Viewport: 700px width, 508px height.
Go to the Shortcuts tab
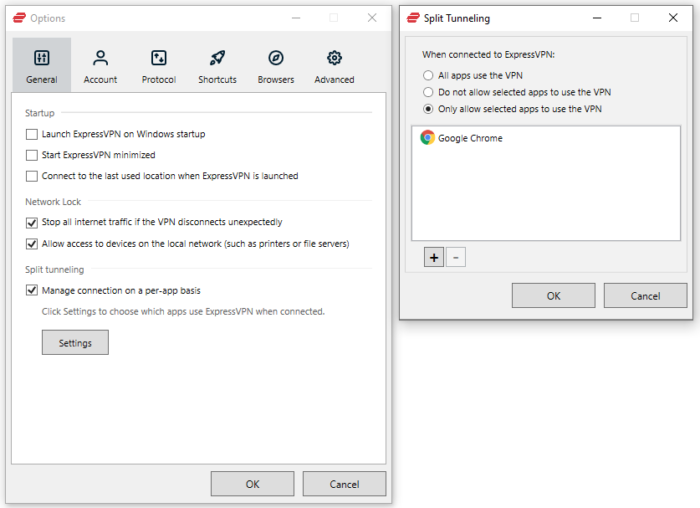(x=217, y=65)
